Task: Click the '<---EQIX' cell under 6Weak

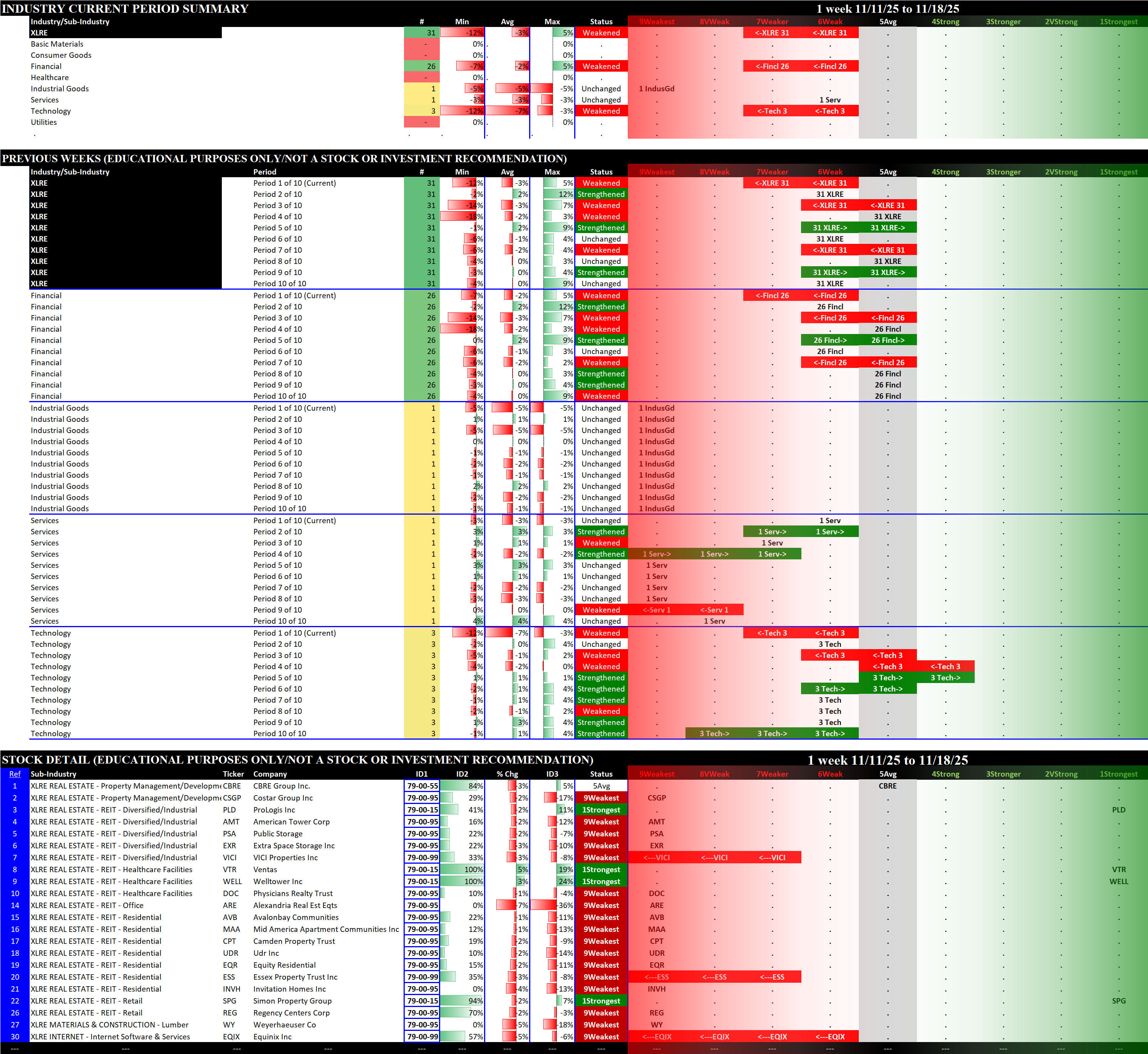Action: pos(830,1037)
